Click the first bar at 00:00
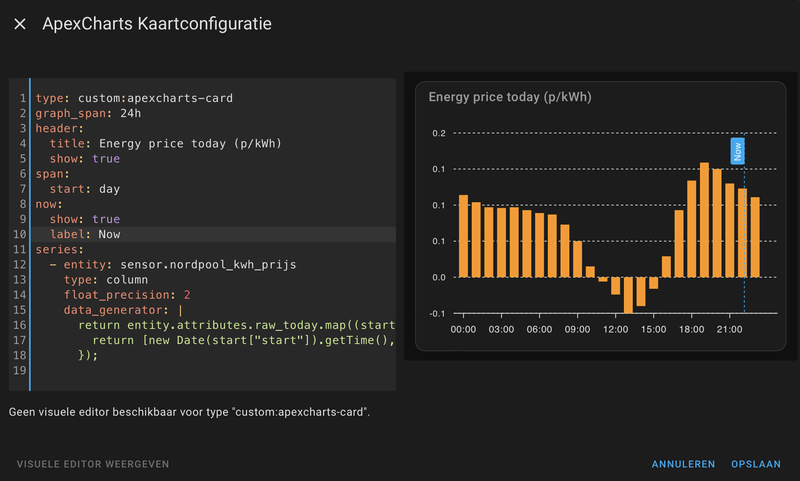 463,236
